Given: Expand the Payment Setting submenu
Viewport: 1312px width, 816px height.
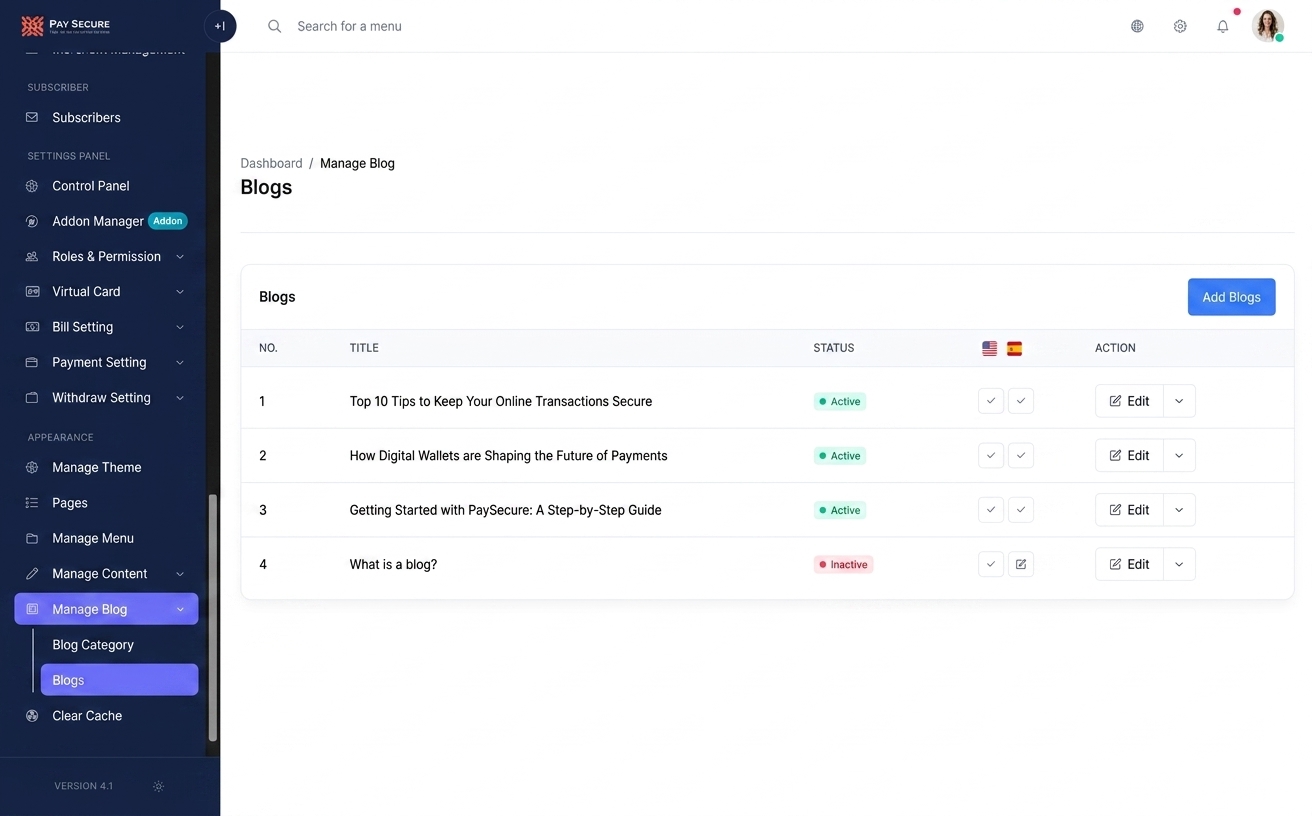Looking at the screenshot, I should pos(180,362).
